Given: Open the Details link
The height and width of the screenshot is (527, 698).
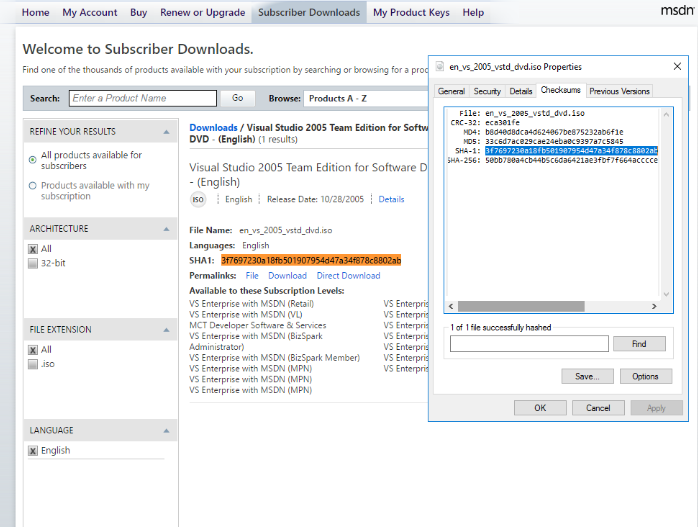Looking at the screenshot, I should pyautogui.click(x=391, y=199).
